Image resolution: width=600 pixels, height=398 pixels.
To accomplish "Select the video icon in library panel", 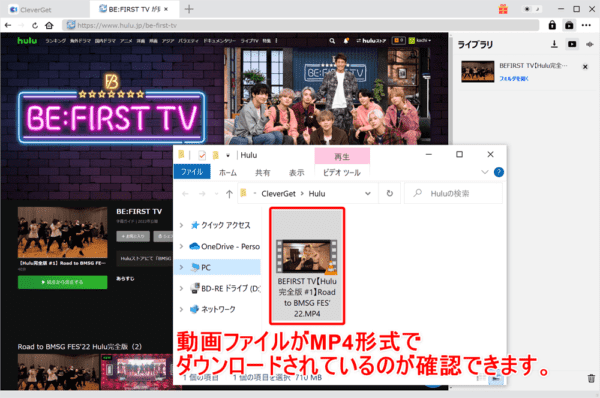I will (572, 44).
